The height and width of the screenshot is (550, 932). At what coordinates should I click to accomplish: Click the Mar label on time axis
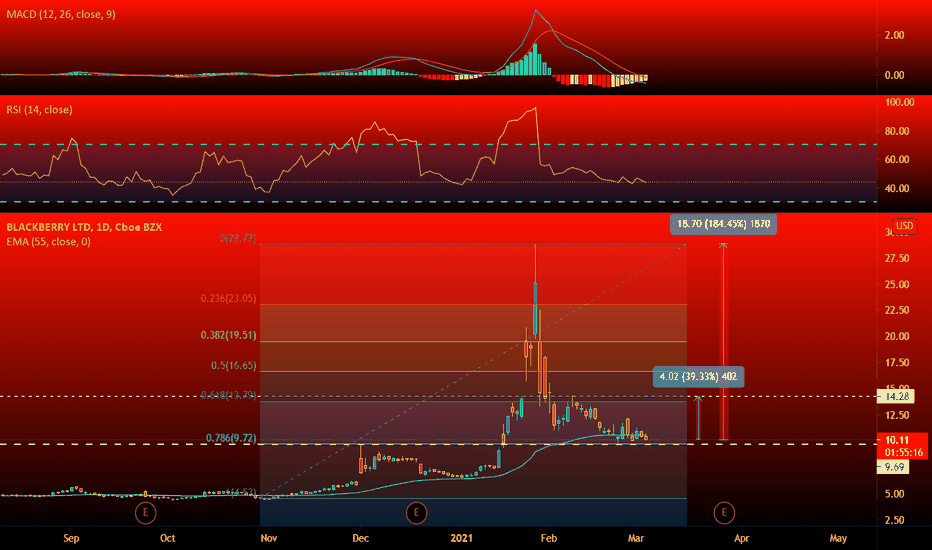pos(636,538)
